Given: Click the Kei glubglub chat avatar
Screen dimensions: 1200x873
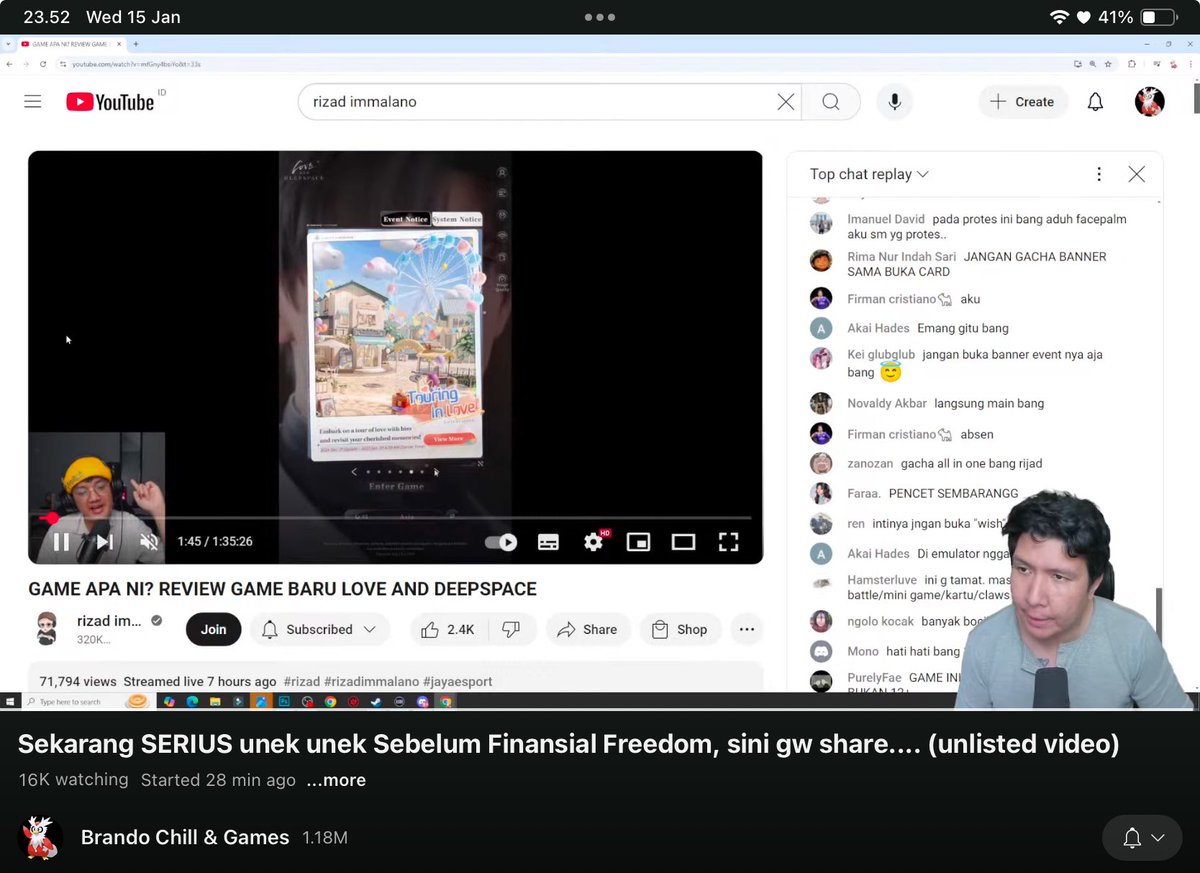Looking at the screenshot, I should click(821, 358).
